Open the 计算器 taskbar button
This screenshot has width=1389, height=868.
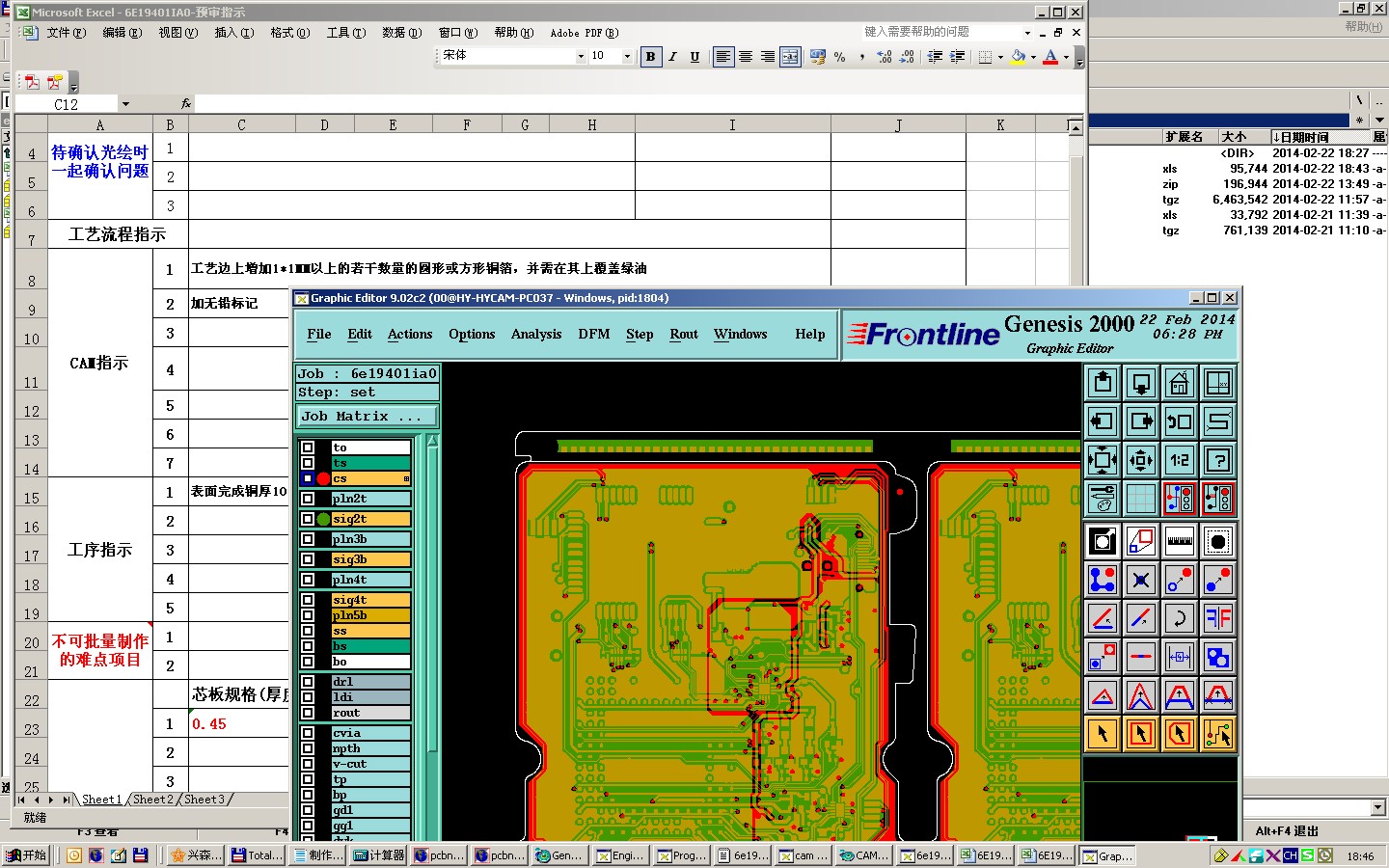coord(378,855)
